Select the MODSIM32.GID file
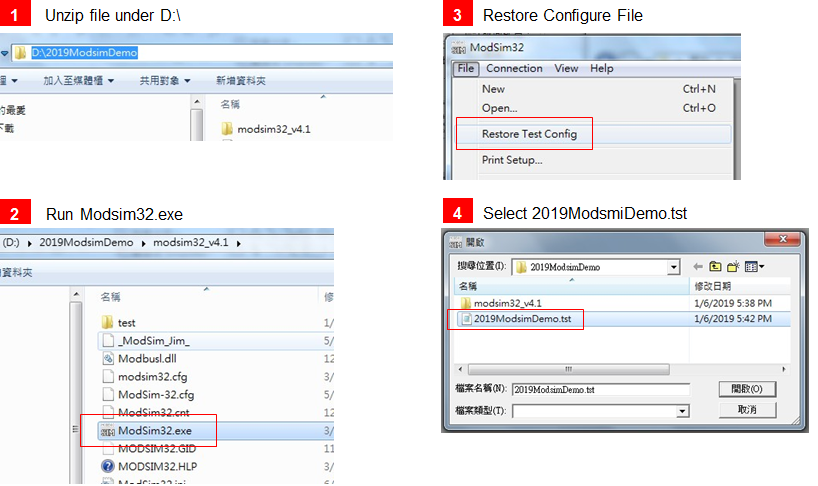The width and height of the screenshot is (818, 486). pos(157,448)
